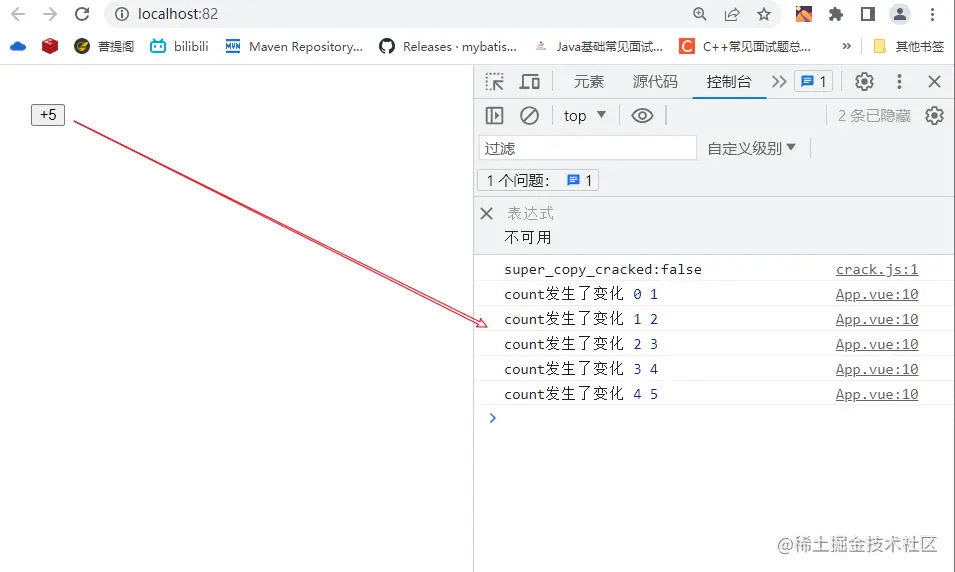The width and height of the screenshot is (955, 572).
Task: Open the crack.js:1 source link
Action: pos(877,269)
